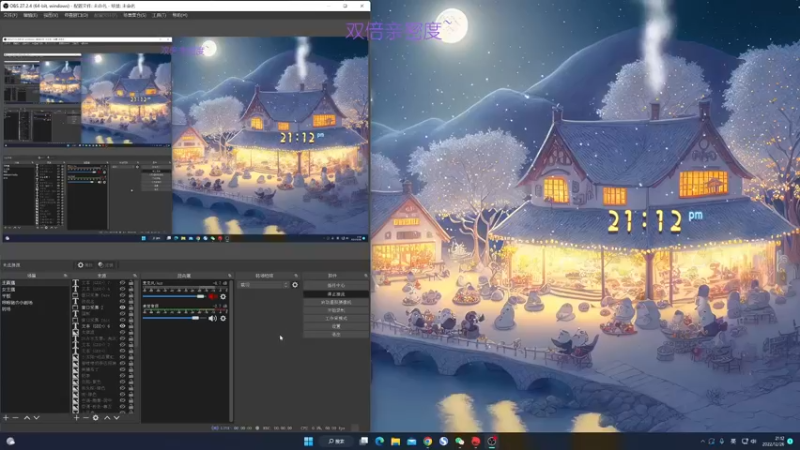Open desktop audio channel gear settings
800x450 pixels.
(223, 318)
